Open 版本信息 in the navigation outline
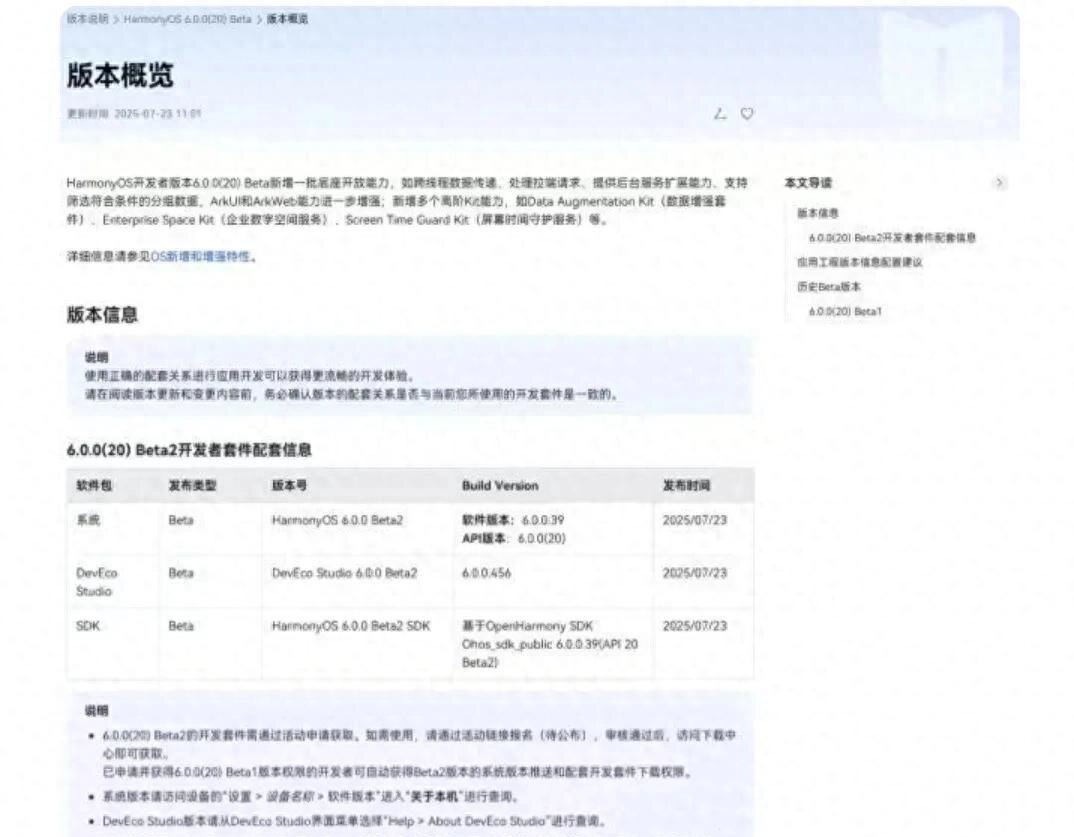The width and height of the screenshot is (1074, 837). pyautogui.click(x=815, y=212)
